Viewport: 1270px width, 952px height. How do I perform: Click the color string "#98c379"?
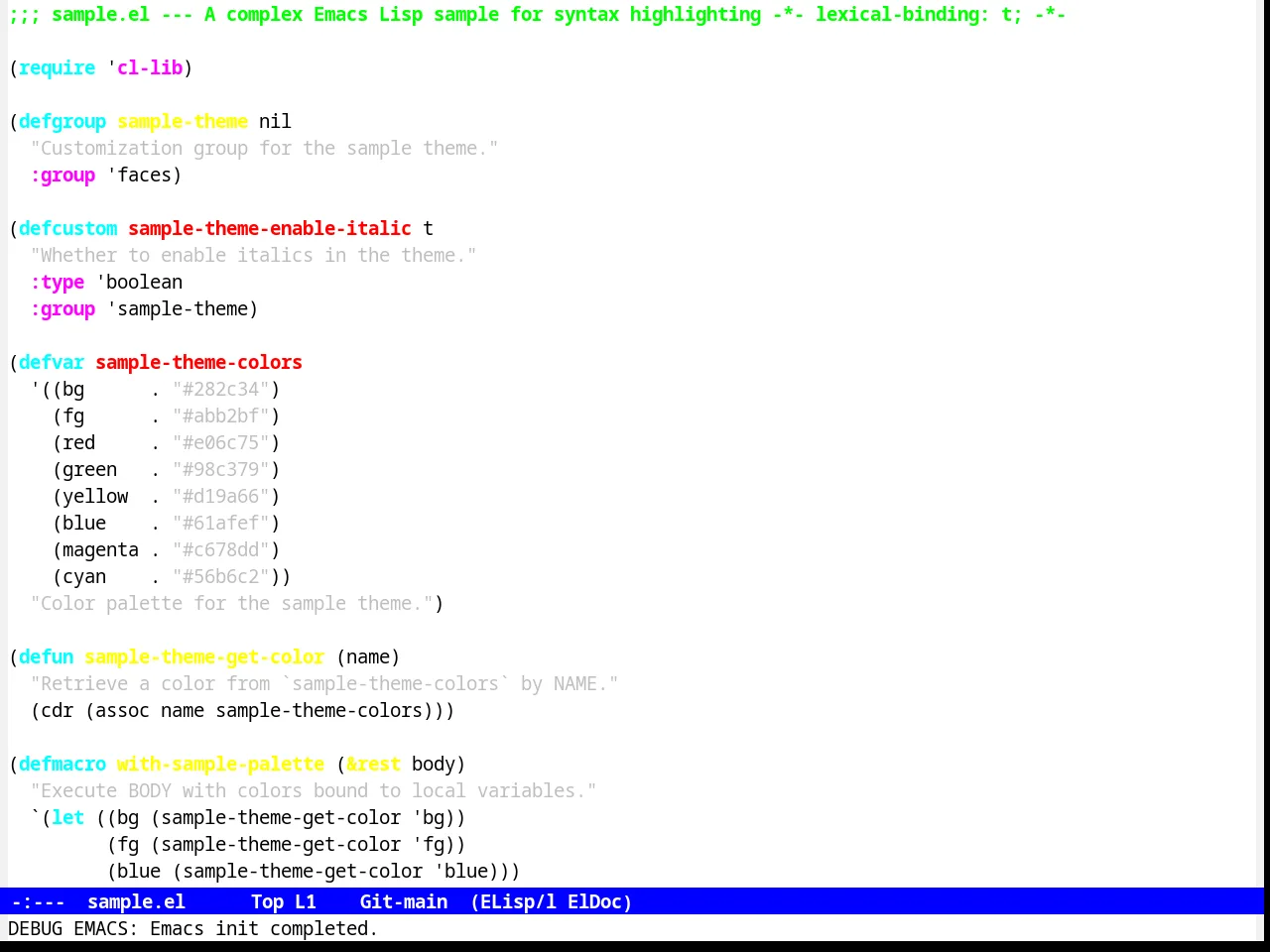[221, 469]
